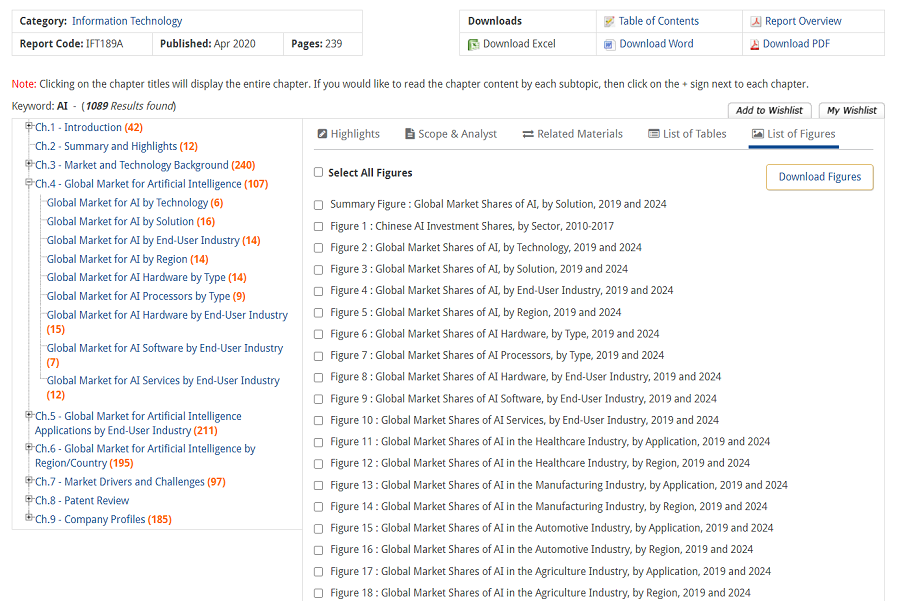
Task: Click the Related Materials arrows icon
Action: point(528,134)
